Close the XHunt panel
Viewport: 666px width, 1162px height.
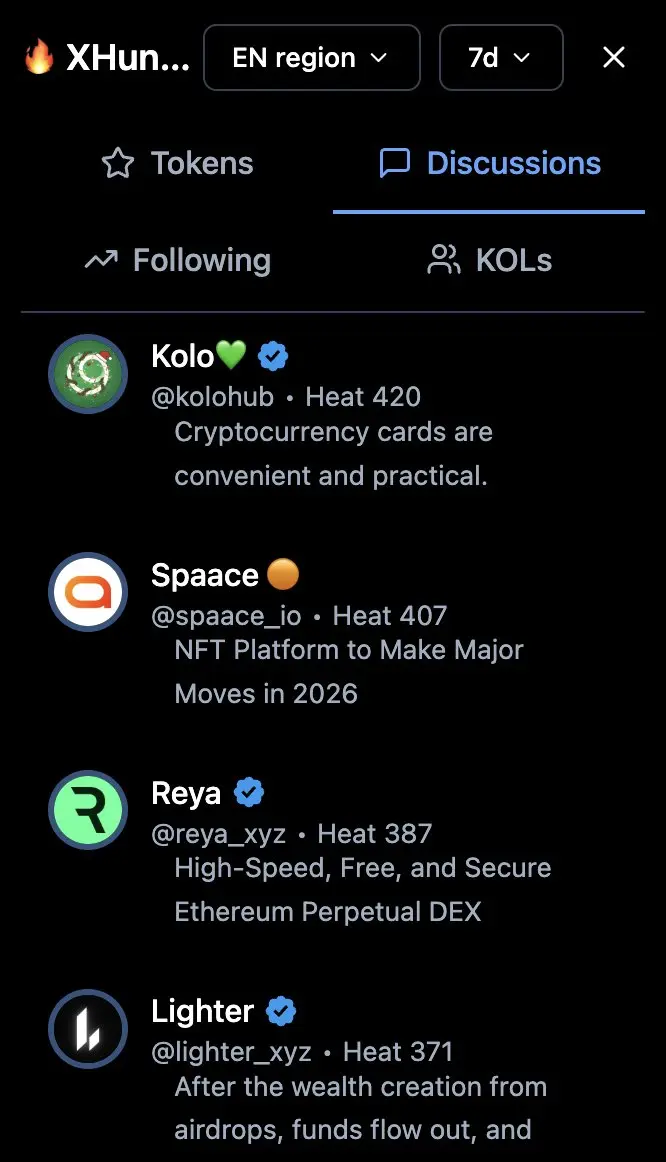click(614, 58)
